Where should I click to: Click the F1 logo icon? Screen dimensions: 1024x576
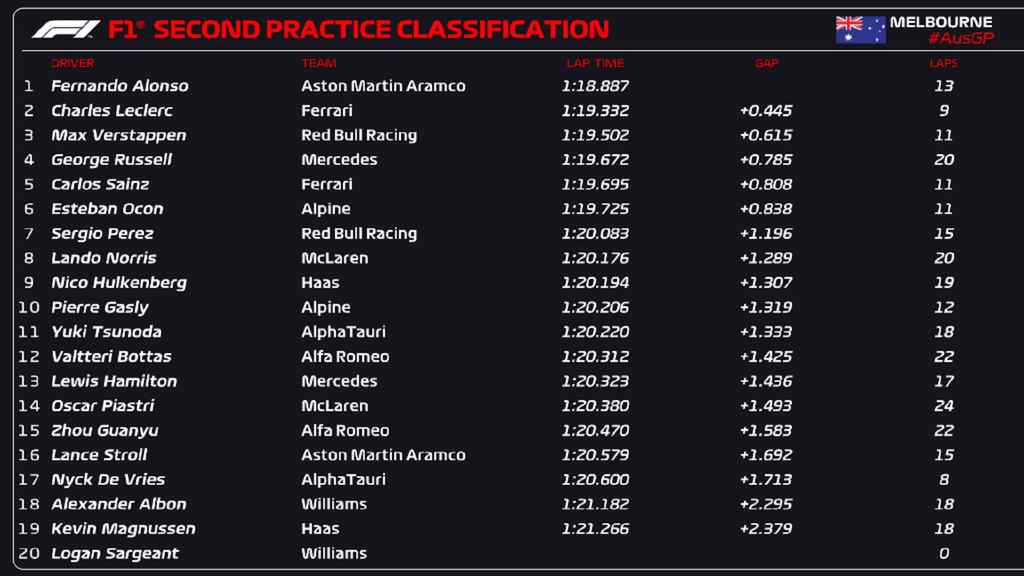tap(65, 29)
